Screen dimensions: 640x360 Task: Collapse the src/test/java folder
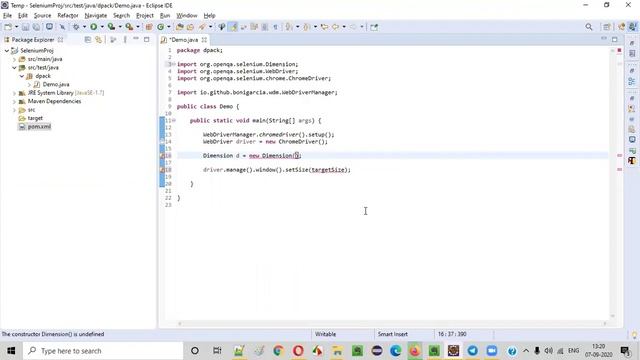[14, 68]
